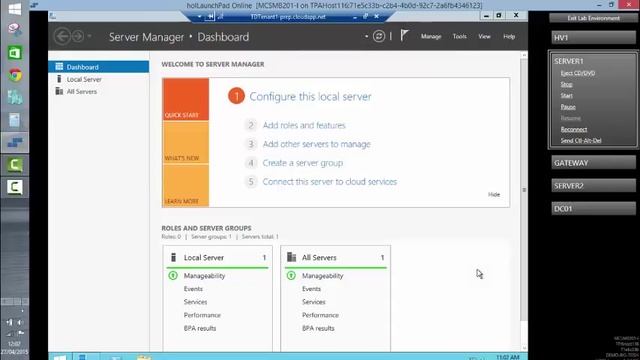Open Chrome from the host taskbar

(15, 75)
